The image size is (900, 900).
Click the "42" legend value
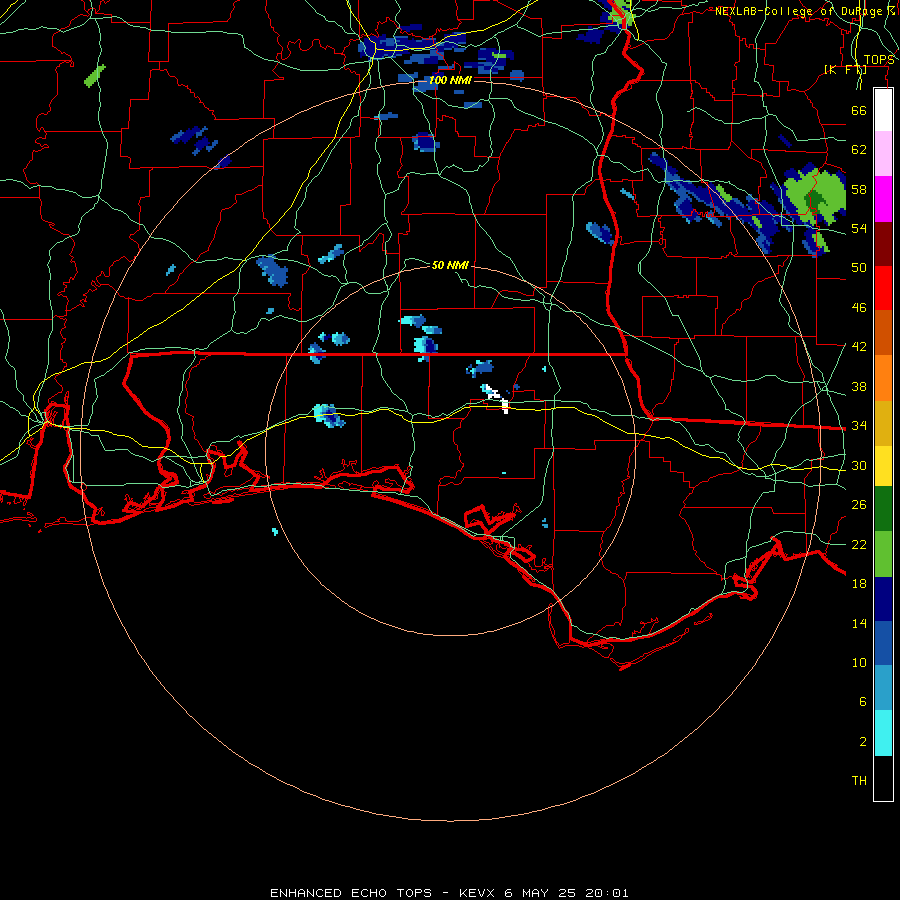[859, 347]
